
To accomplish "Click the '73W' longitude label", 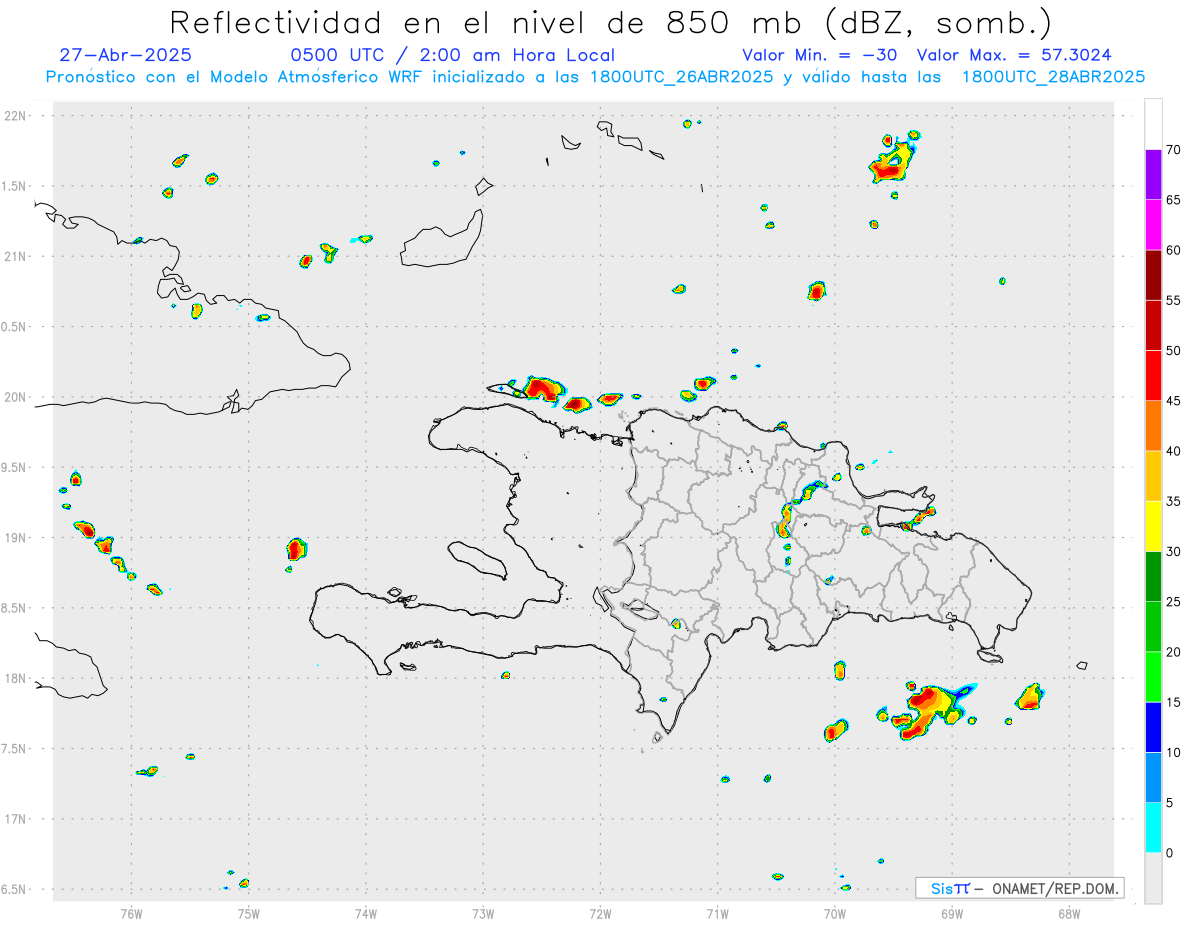I will [x=483, y=913].
